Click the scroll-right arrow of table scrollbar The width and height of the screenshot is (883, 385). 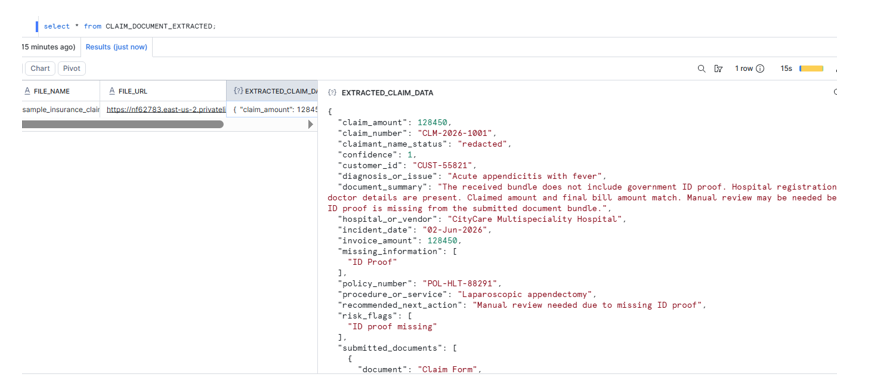point(310,124)
